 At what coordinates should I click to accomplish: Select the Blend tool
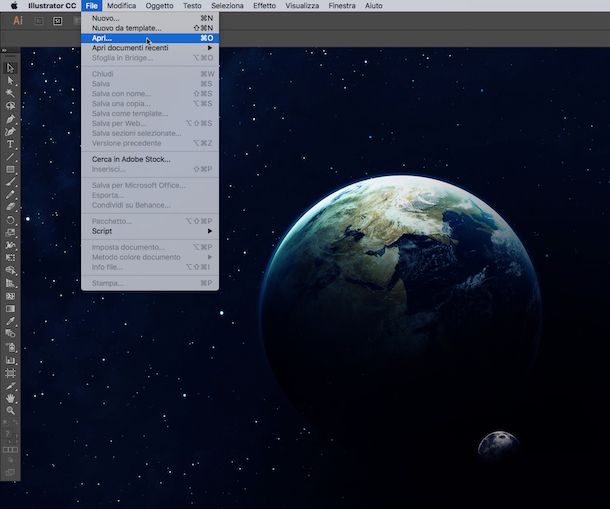click(x=10, y=333)
